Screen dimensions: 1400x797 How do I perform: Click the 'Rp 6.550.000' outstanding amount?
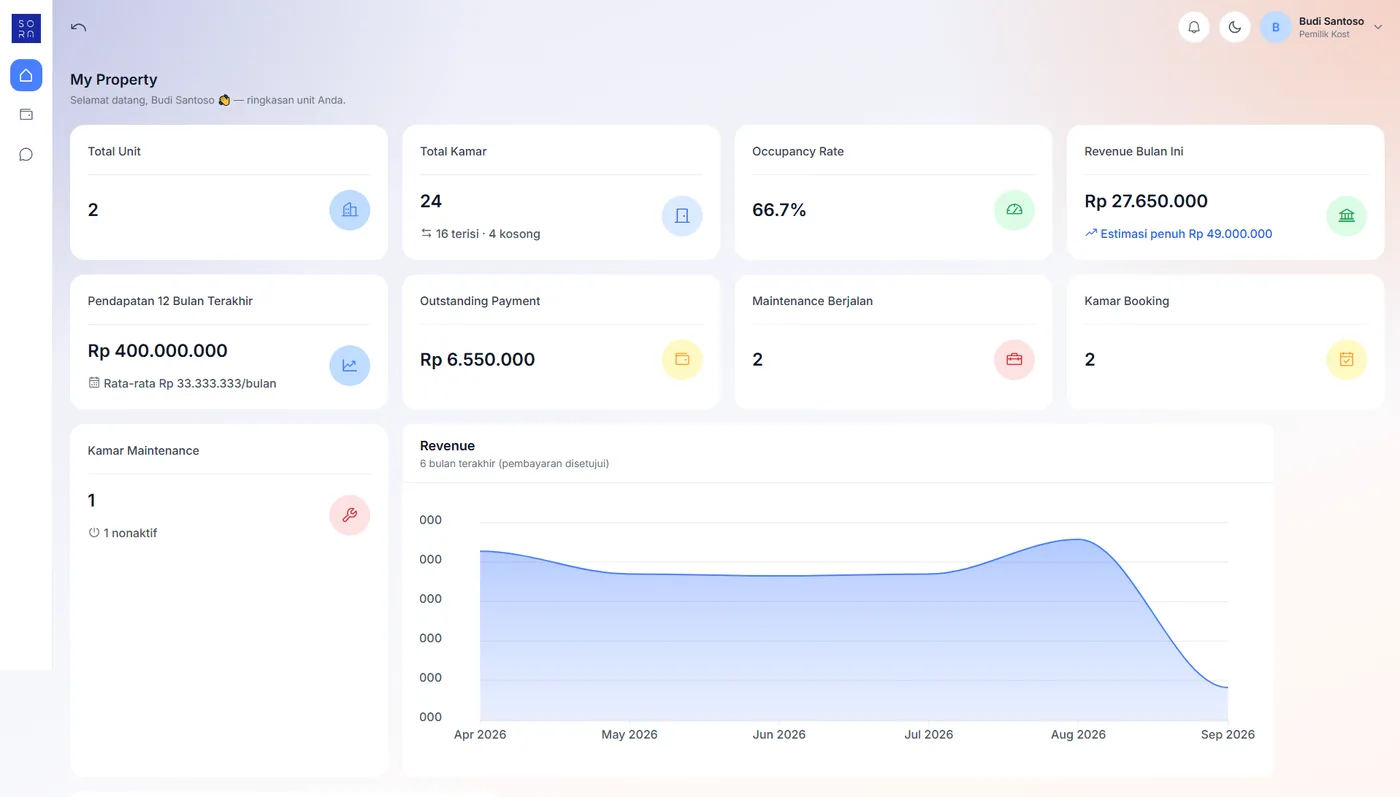click(x=477, y=360)
